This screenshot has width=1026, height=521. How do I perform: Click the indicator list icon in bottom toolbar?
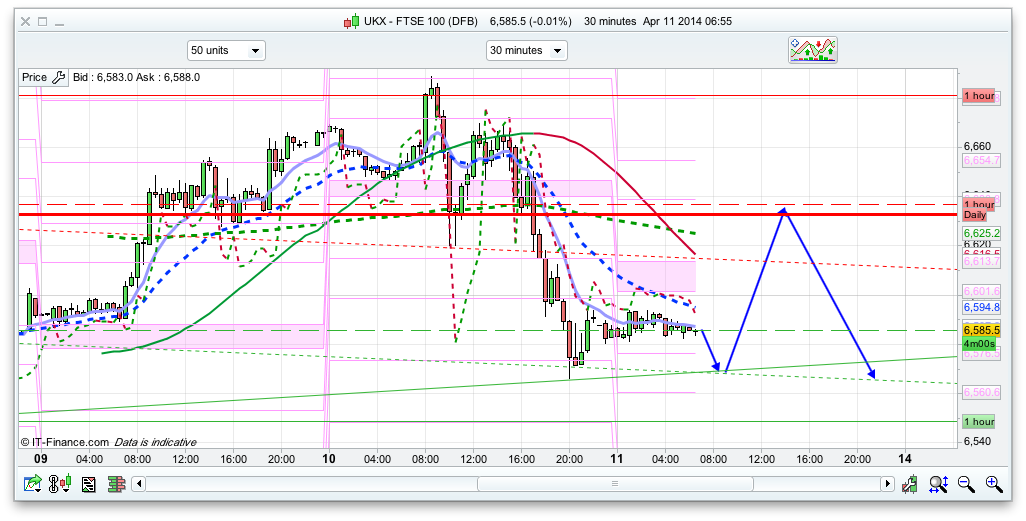coord(88,484)
